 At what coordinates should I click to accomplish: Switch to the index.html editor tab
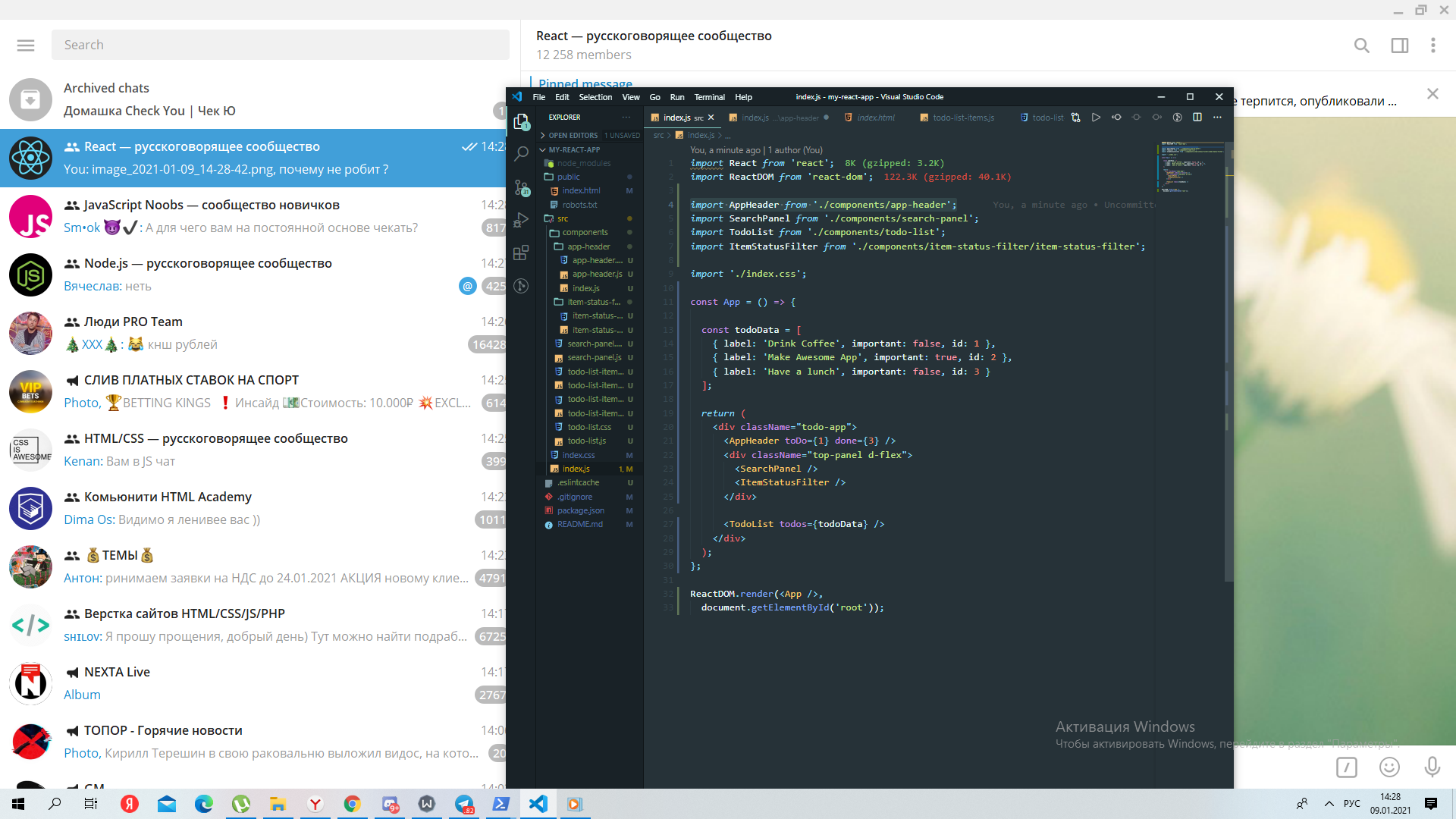pos(874,118)
